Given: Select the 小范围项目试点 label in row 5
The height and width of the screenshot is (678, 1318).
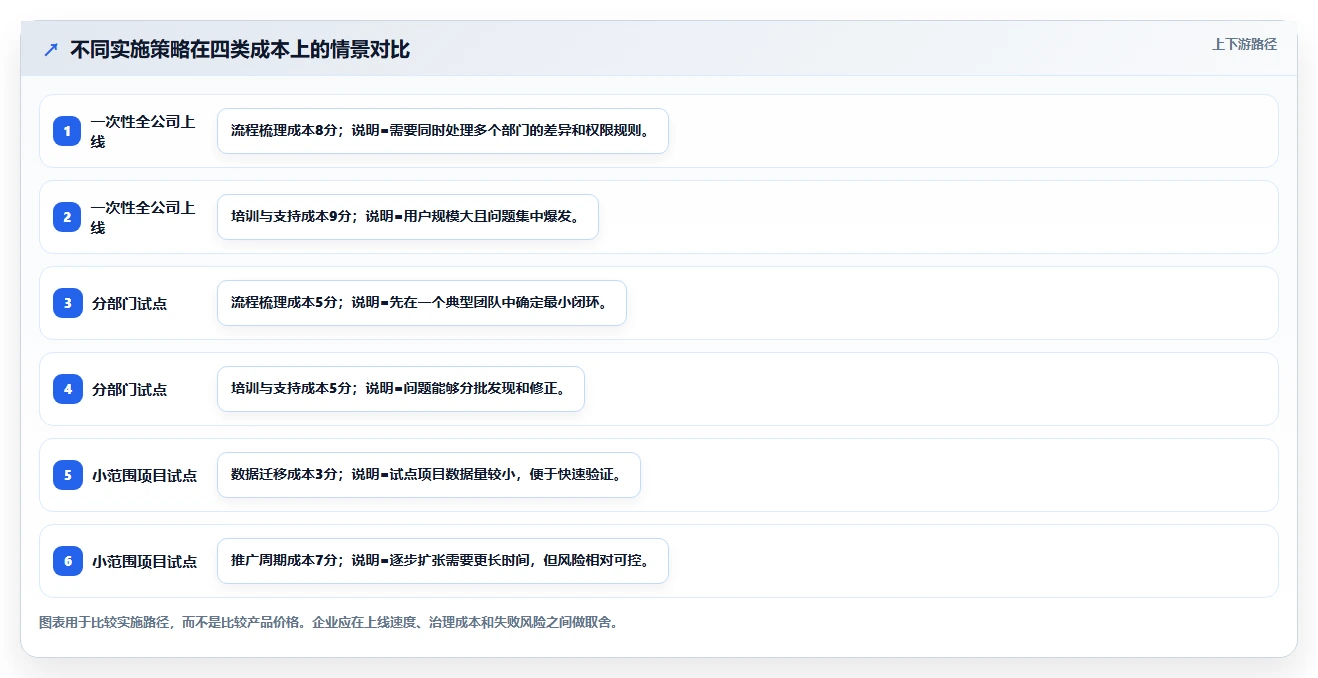Looking at the screenshot, I should click(x=144, y=475).
